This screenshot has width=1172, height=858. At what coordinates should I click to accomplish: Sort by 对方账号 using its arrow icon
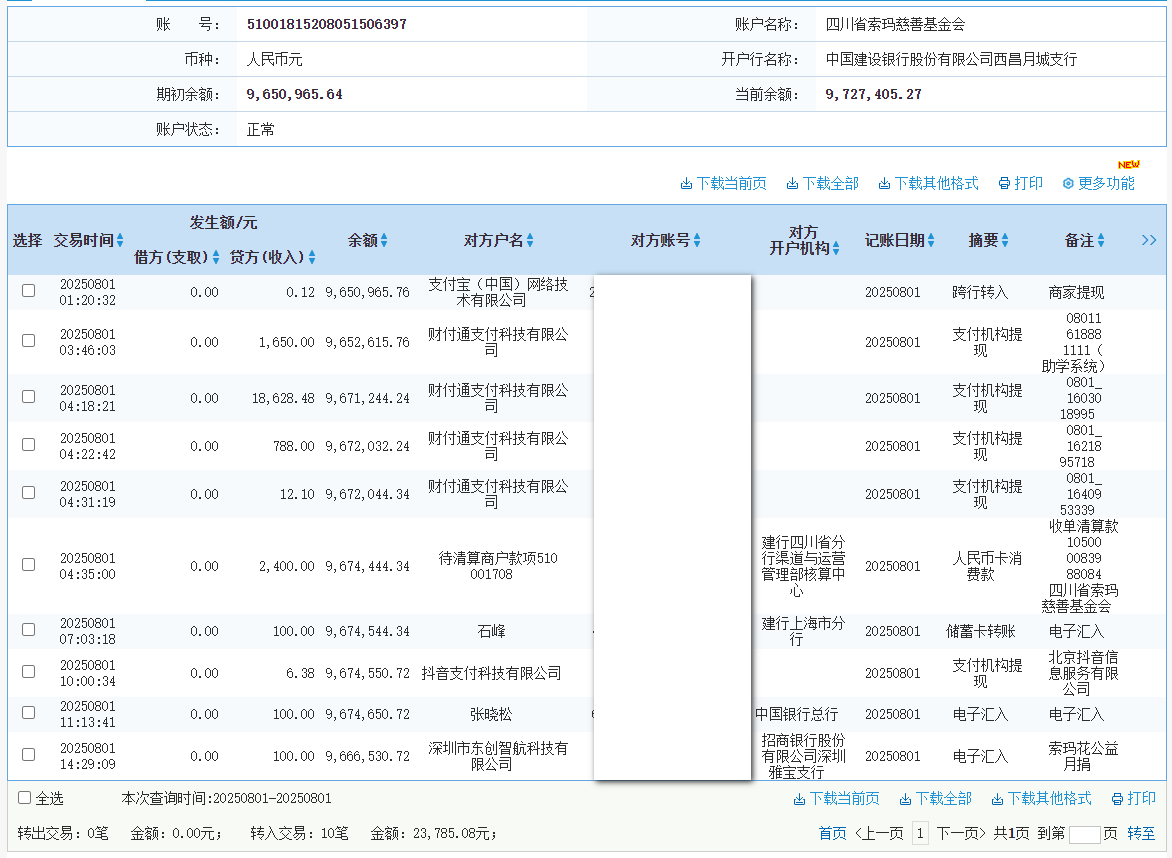697,241
